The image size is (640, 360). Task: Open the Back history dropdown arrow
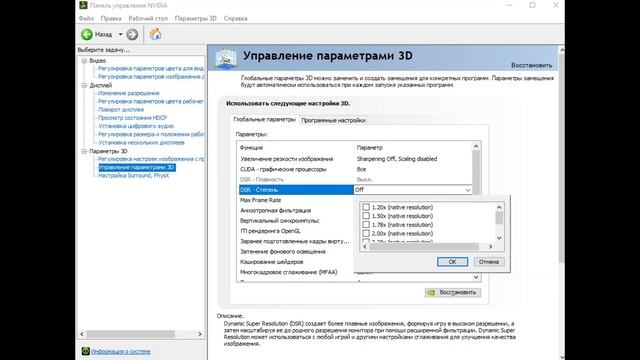coord(120,35)
